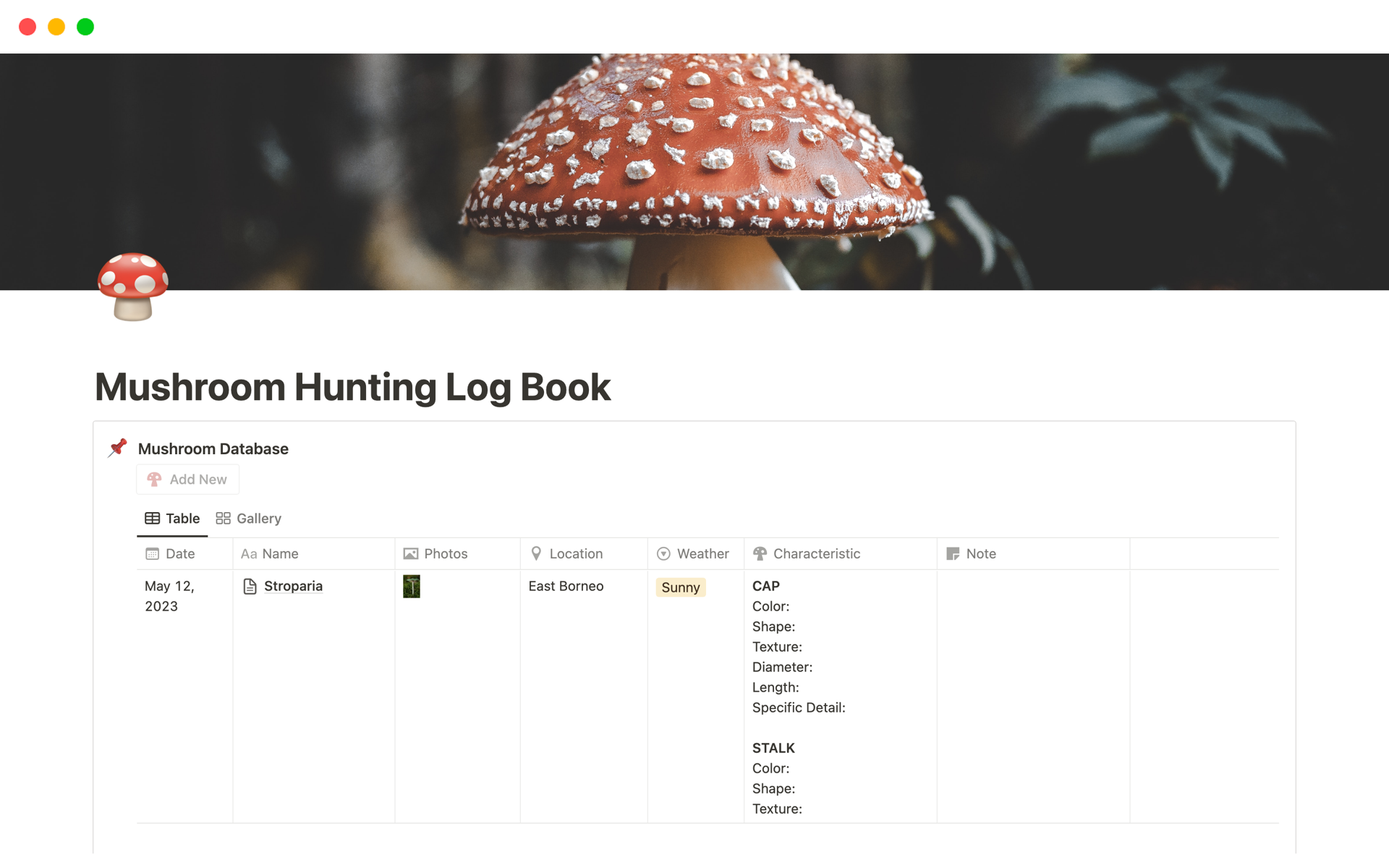Click the page icon beside Stroparia entry
The image size is (1389, 868).
coord(250,586)
